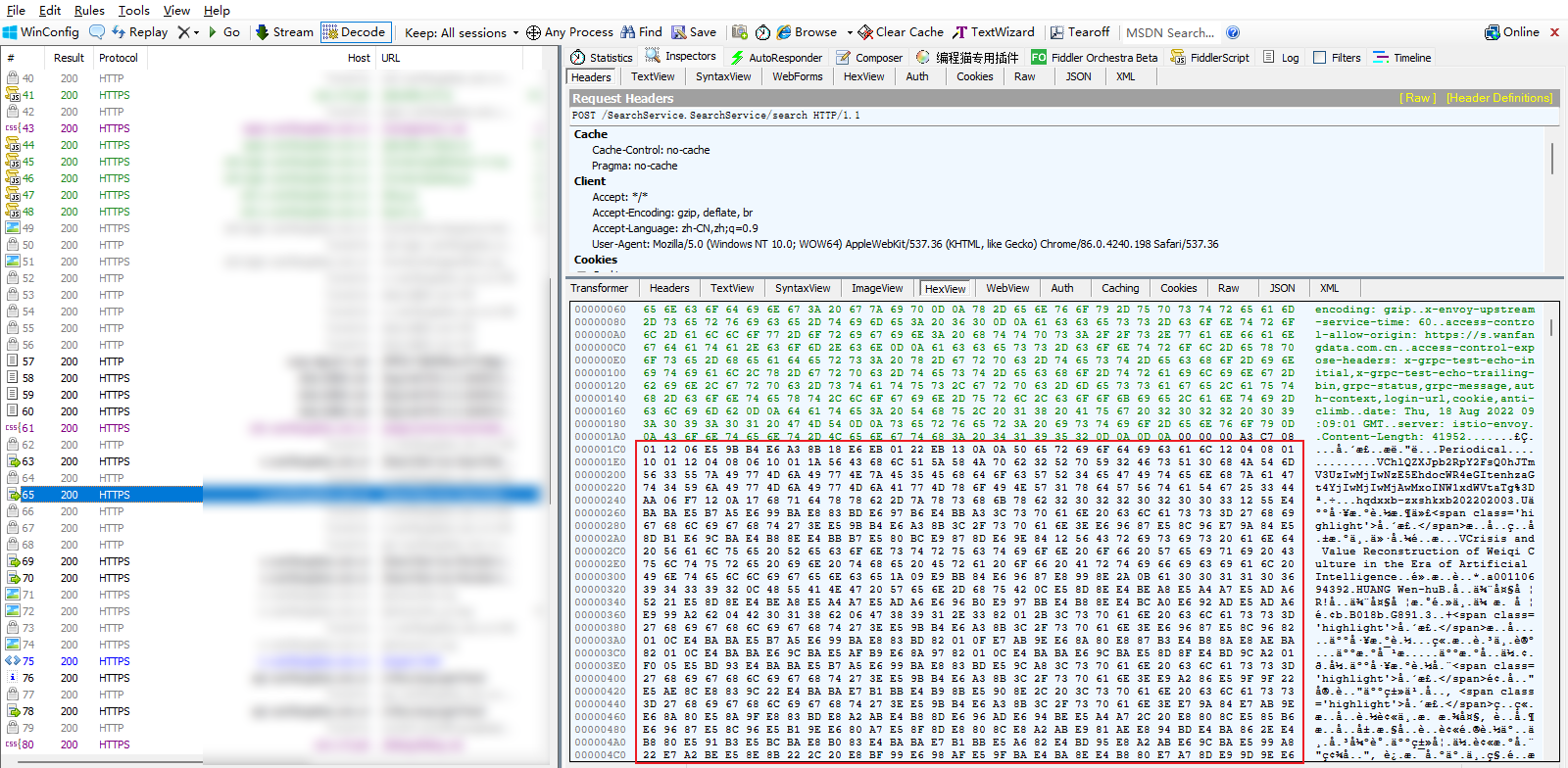Open the Timeline tab
The width and height of the screenshot is (1568, 768).
pyautogui.click(x=1402, y=58)
